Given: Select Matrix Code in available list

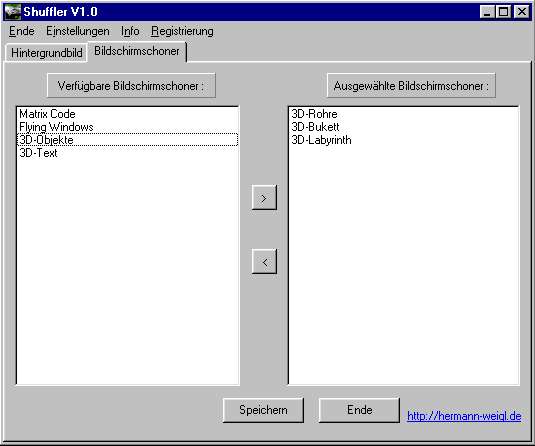Looking at the screenshot, I should tap(128, 114).
